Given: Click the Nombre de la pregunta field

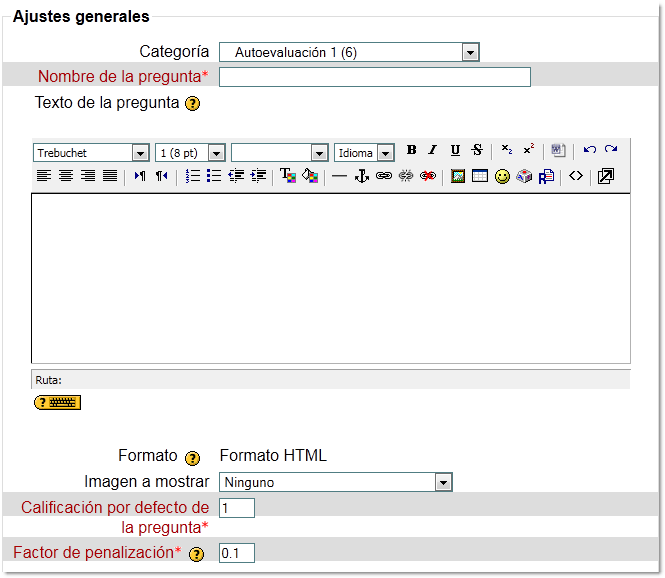Looking at the screenshot, I should [x=374, y=78].
